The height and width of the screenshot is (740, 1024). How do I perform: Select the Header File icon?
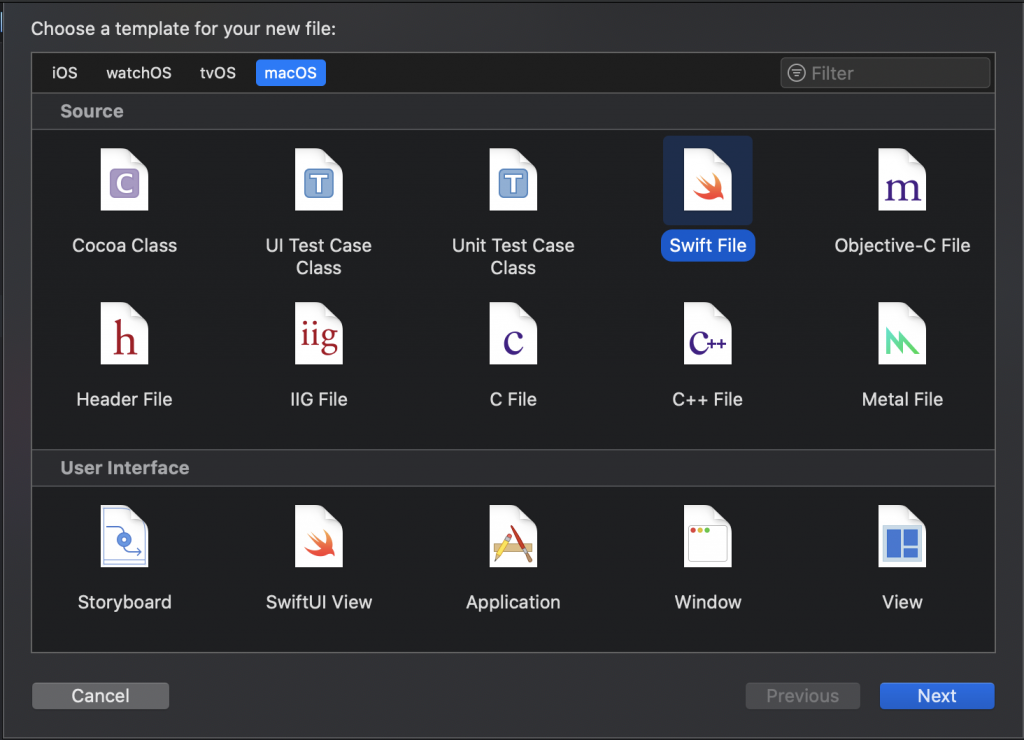tap(124, 333)
